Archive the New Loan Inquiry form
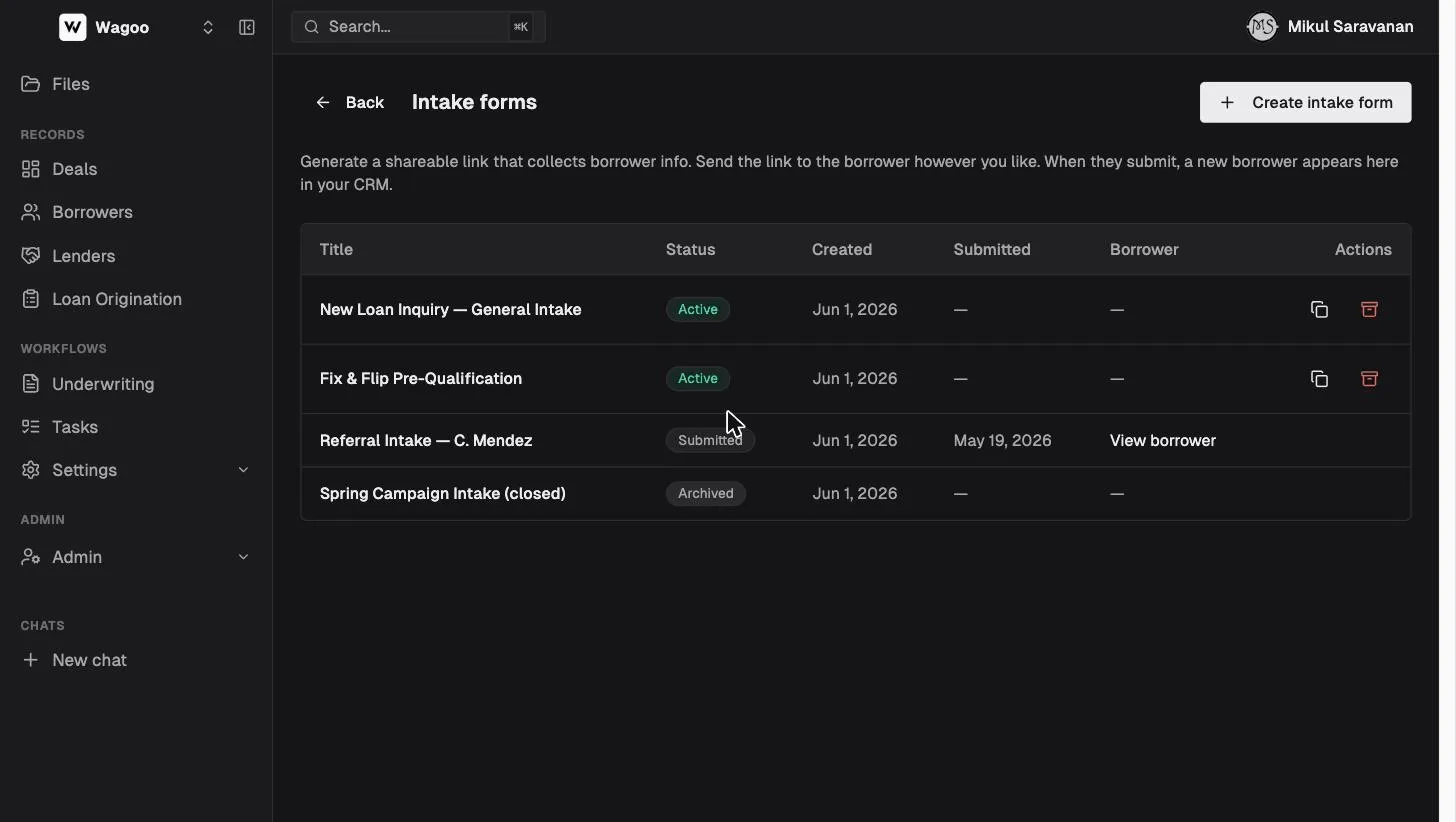1456x822 pixels. pyautogui.click(x=1369, y=310)
